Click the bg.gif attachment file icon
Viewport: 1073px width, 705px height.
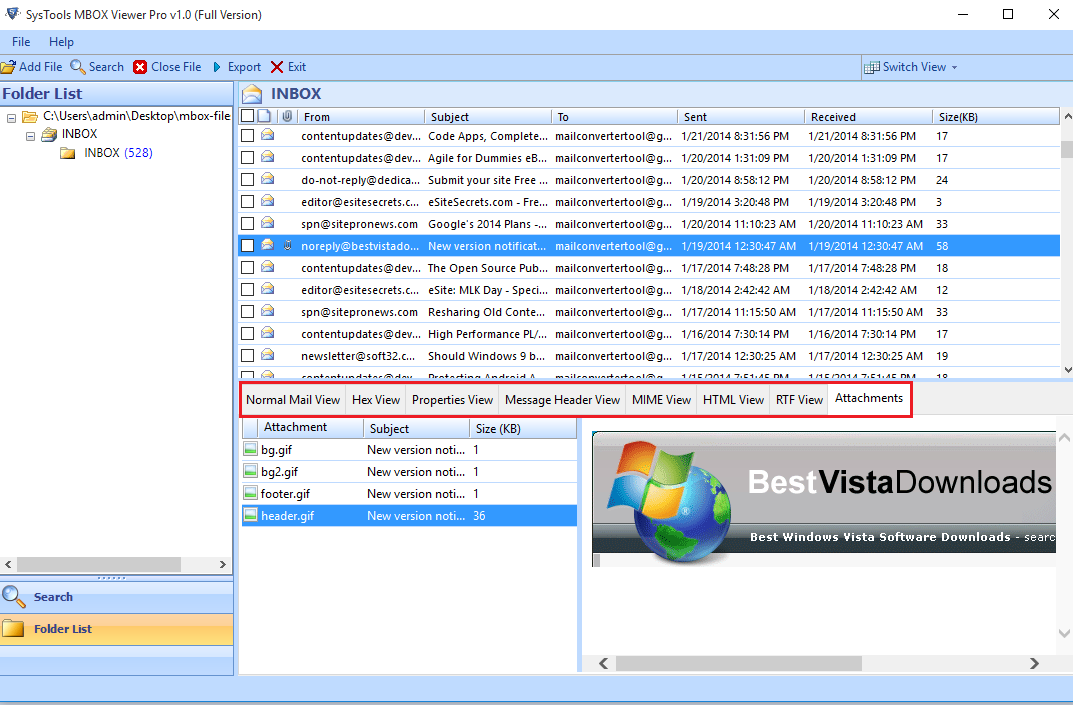pyautogui.click(x=250, y=450)
